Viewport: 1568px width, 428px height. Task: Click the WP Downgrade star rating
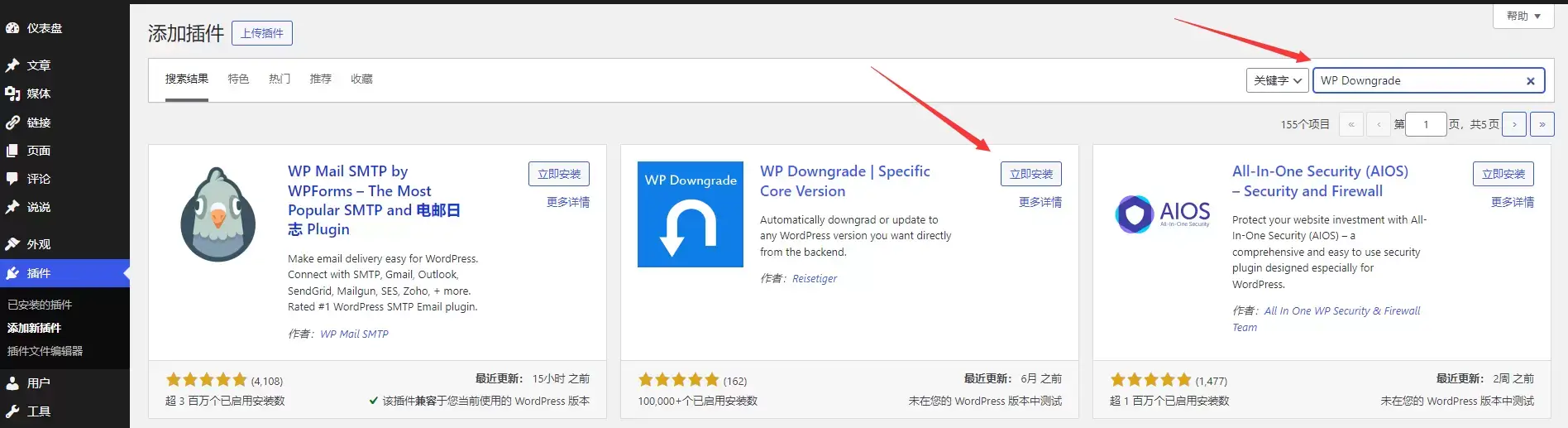coord(679,380)
